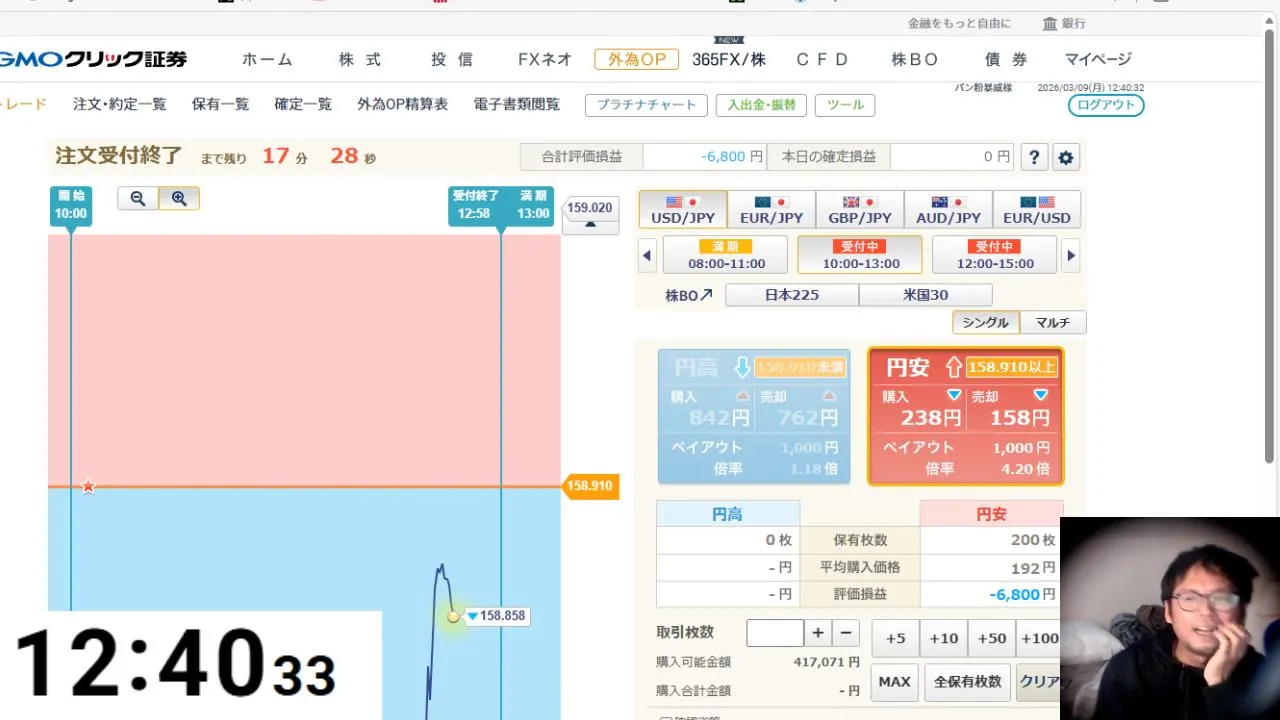The width and height of the screenshot is (1280, 720).
Task: Select the EUR/USD currency pair tab
Action: click(1037, 210)
